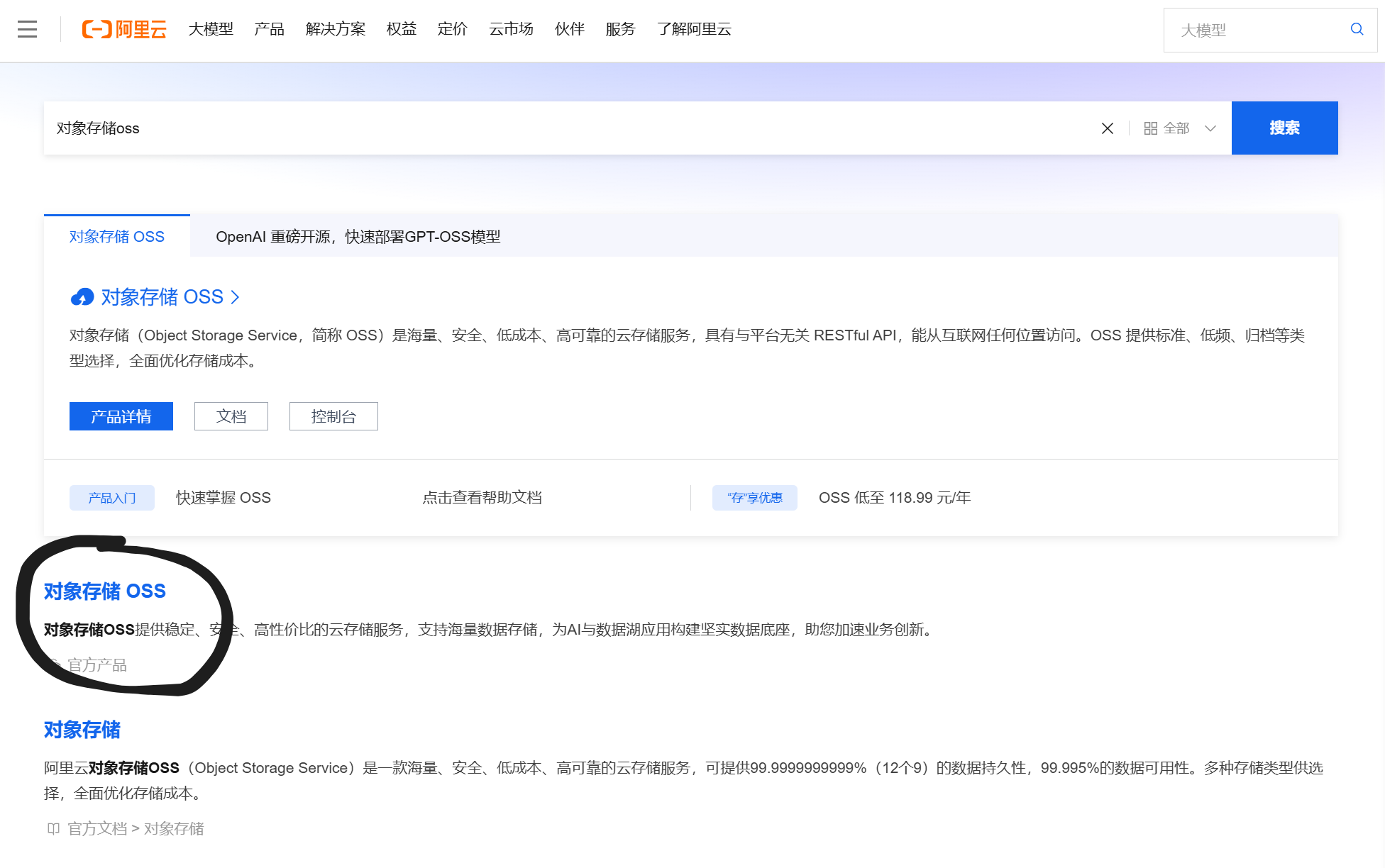This screenshot has height=868, width=1385.
Task: Click OSS 低至 118.99 元/年 offer link
Action: point(894,498)
